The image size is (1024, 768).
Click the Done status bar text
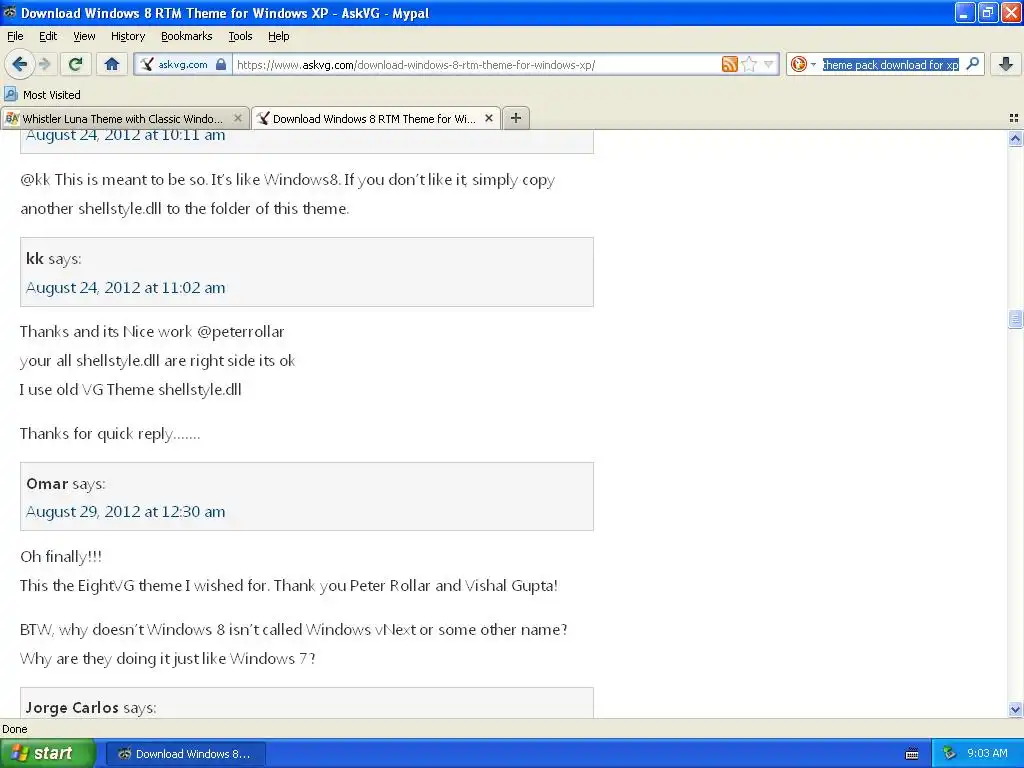(x=14, y=729)
